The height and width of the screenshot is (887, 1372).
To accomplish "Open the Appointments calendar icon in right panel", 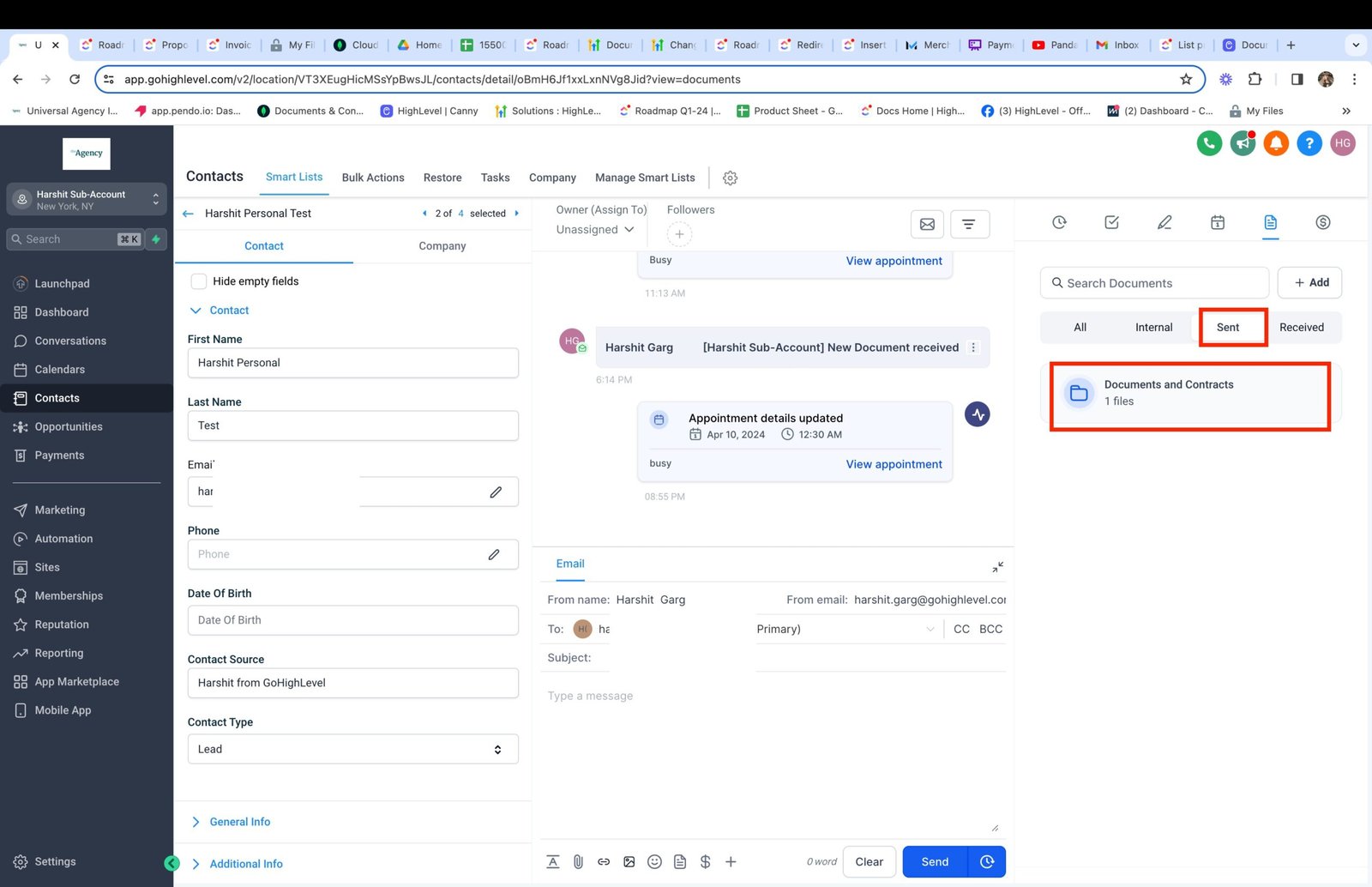I will click(x=1217, y=223).
